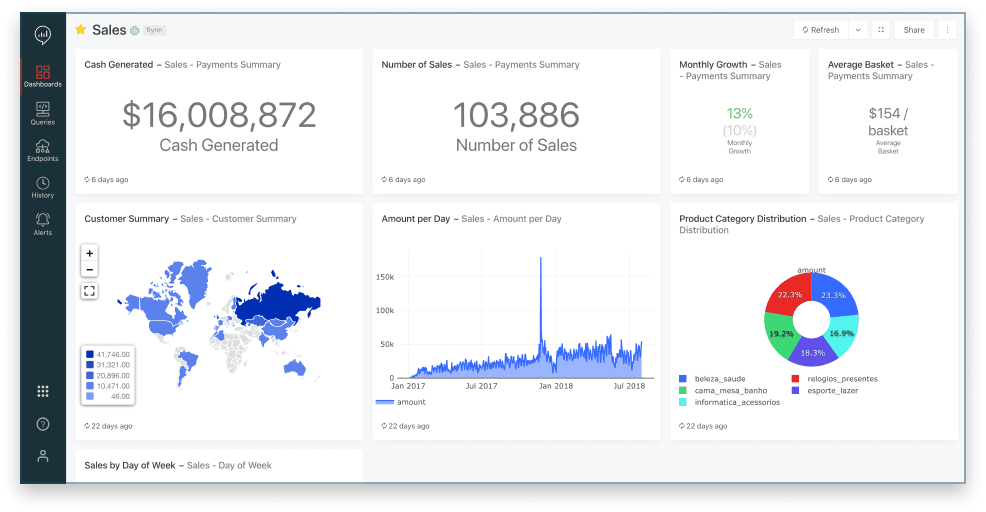Click the Redash logo icon
Screen dimensions: 986x512
click(x=43, y=35)
